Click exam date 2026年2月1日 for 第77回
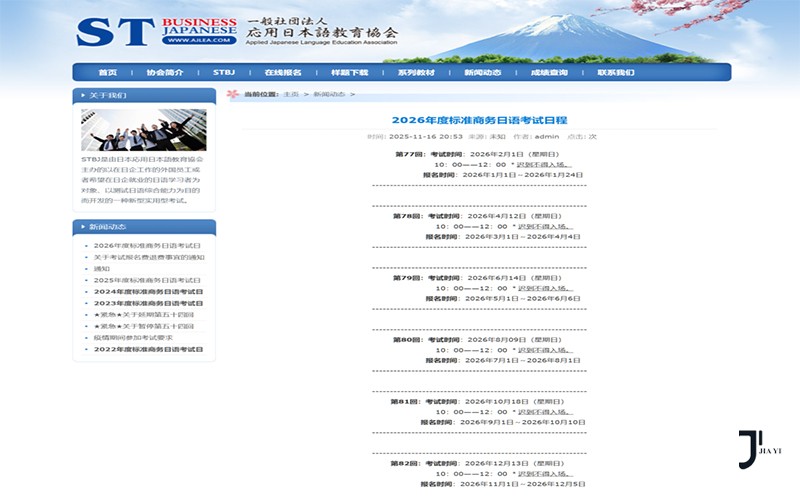 pos(496,154)
